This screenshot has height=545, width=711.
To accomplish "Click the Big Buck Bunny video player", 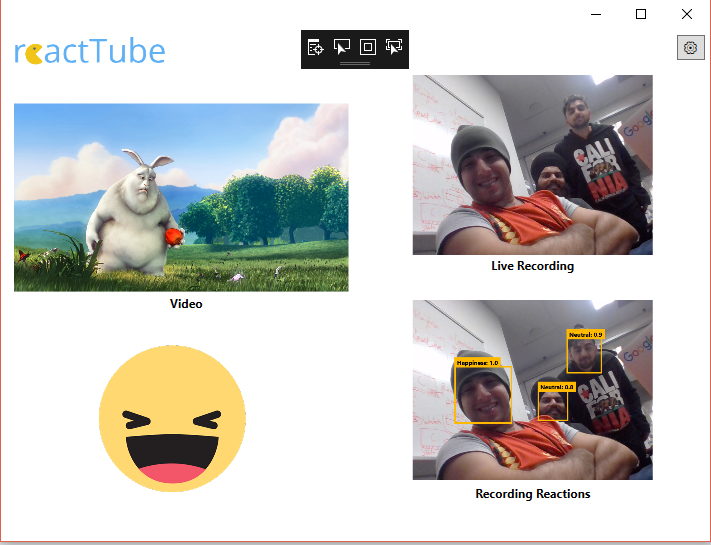I will click(x=181, y=198).
